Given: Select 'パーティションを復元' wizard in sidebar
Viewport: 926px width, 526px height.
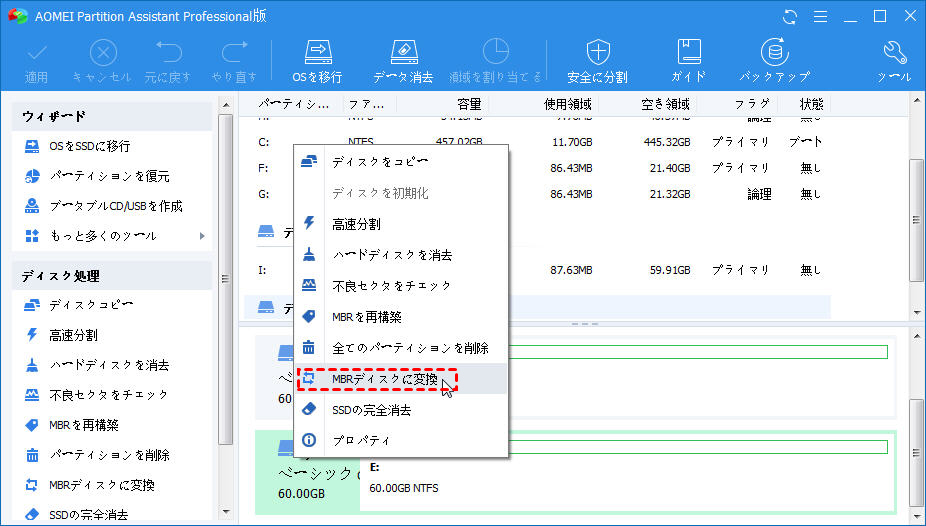Looking at the screenshot, I should point(112,176).
